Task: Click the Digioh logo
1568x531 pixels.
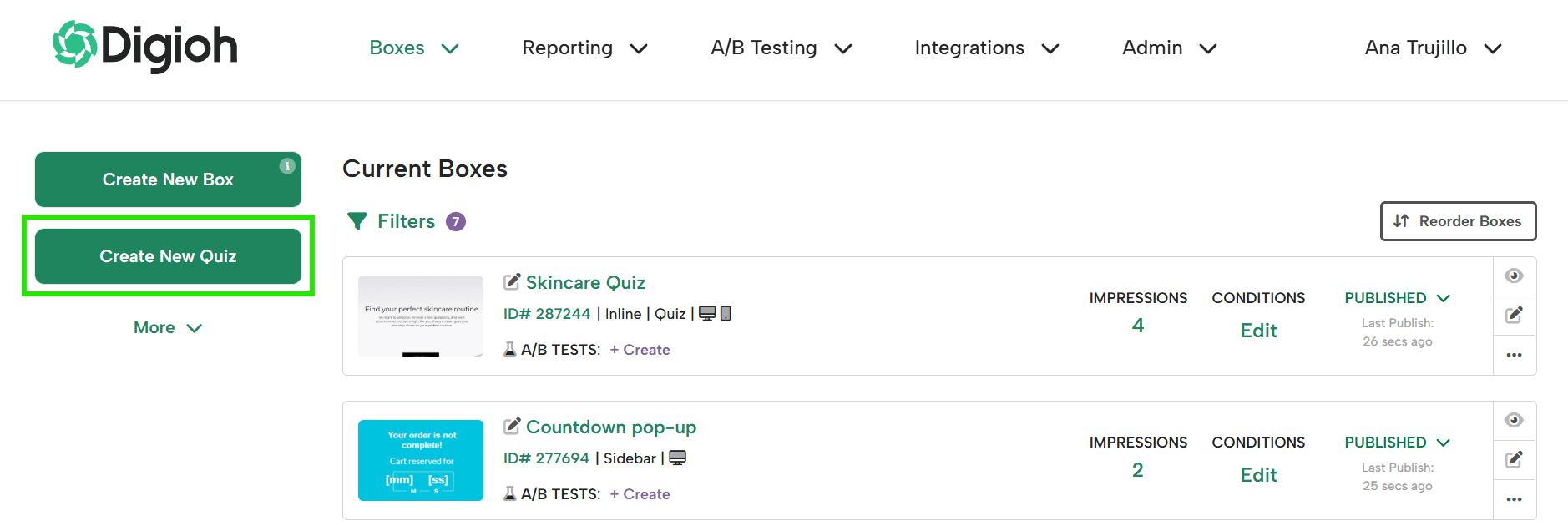Action: (144, 46)
